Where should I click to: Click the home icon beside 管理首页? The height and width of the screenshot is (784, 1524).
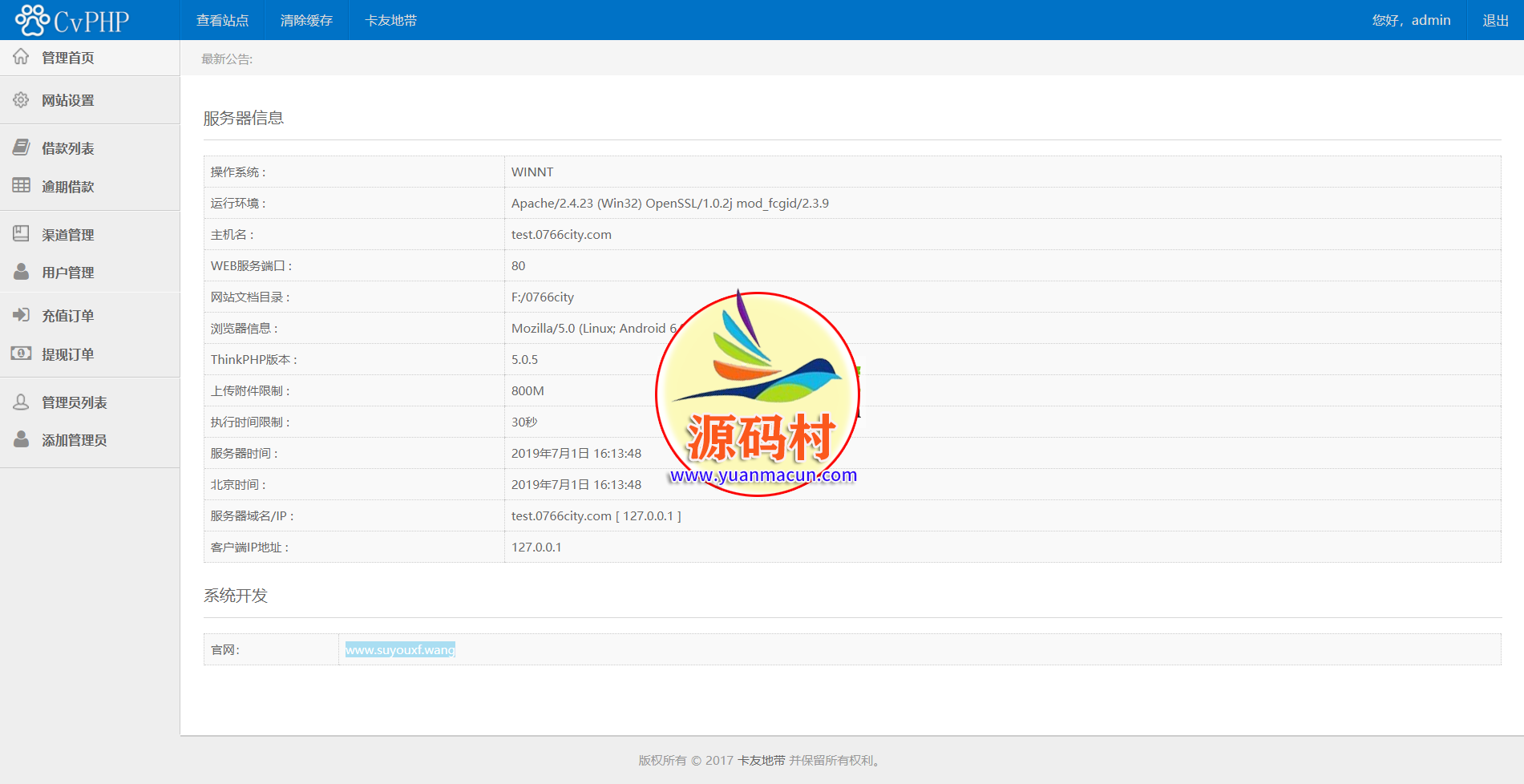tap(21, 57)
